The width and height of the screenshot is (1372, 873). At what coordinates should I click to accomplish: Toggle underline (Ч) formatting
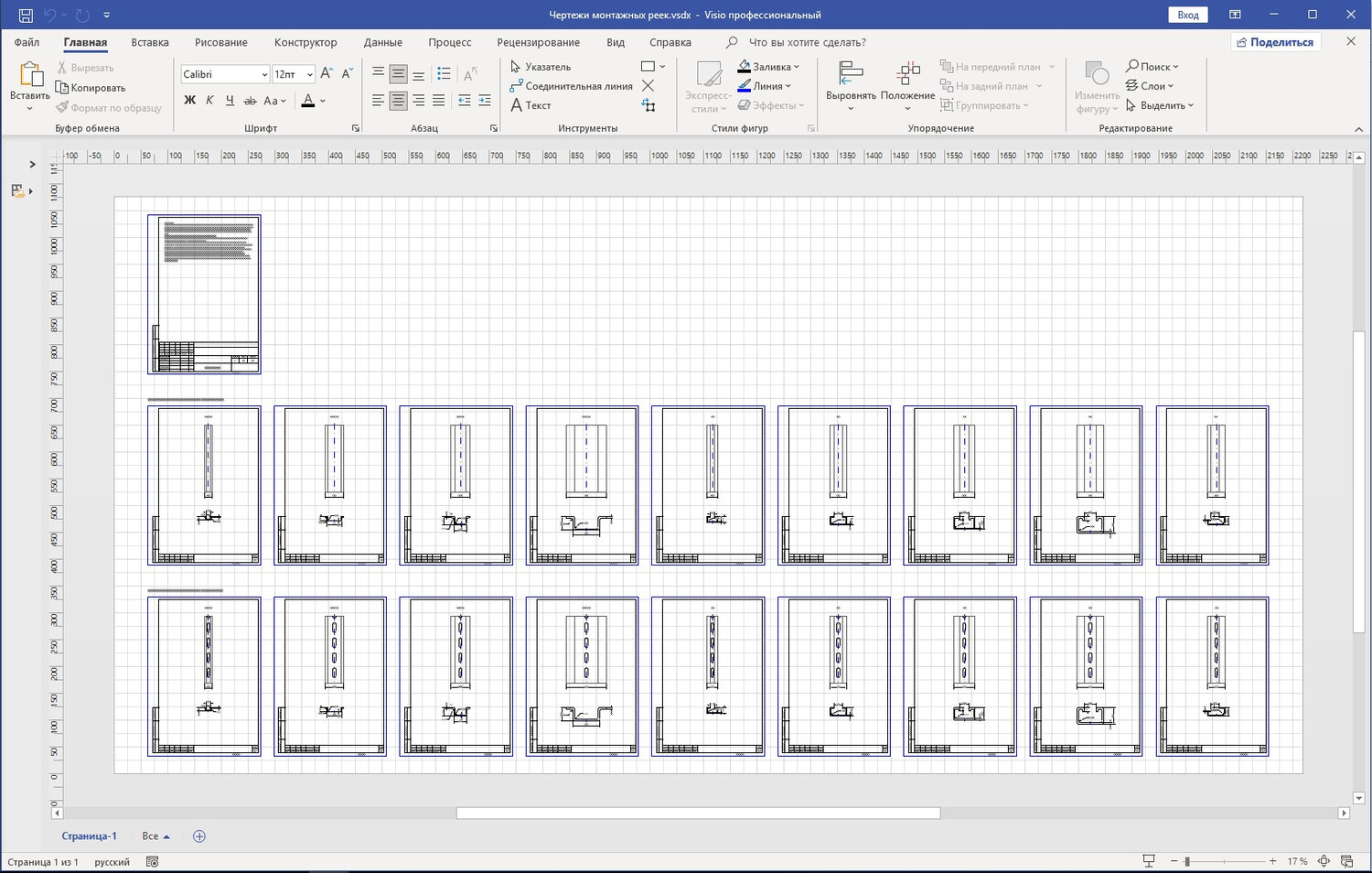(230, 101)
